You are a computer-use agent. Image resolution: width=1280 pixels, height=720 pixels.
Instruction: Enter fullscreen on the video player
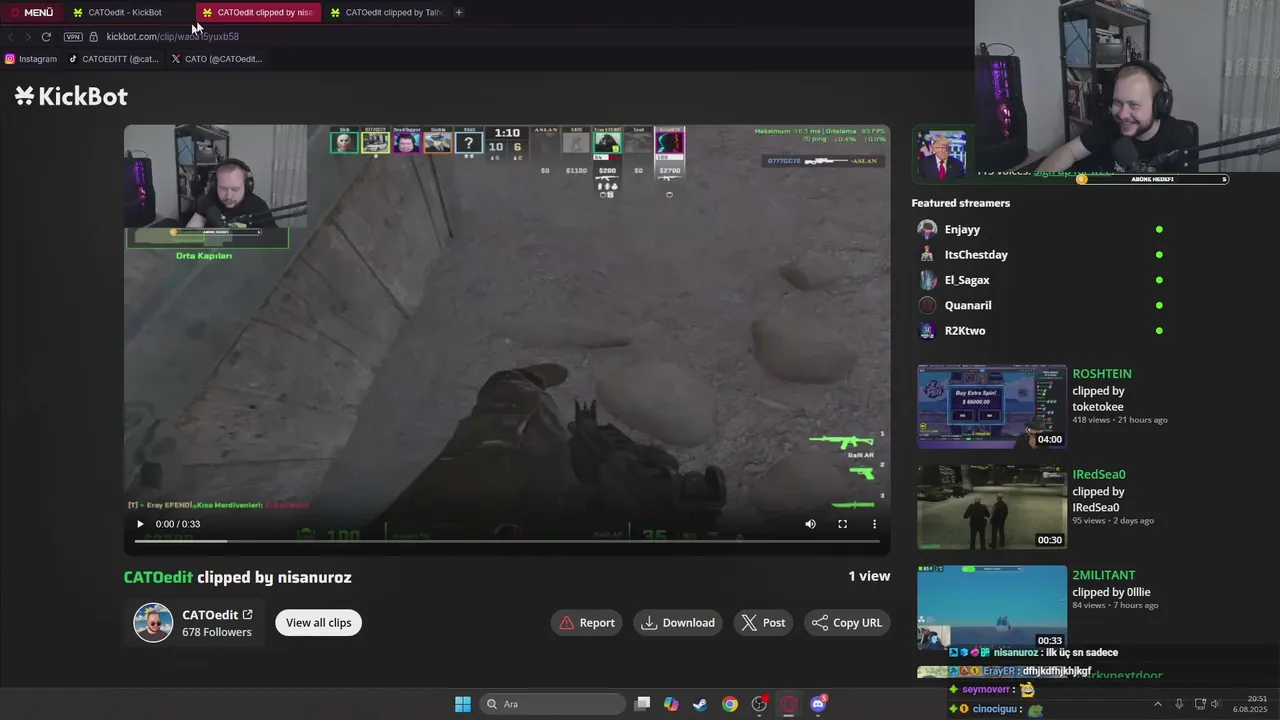click(842, 524)
